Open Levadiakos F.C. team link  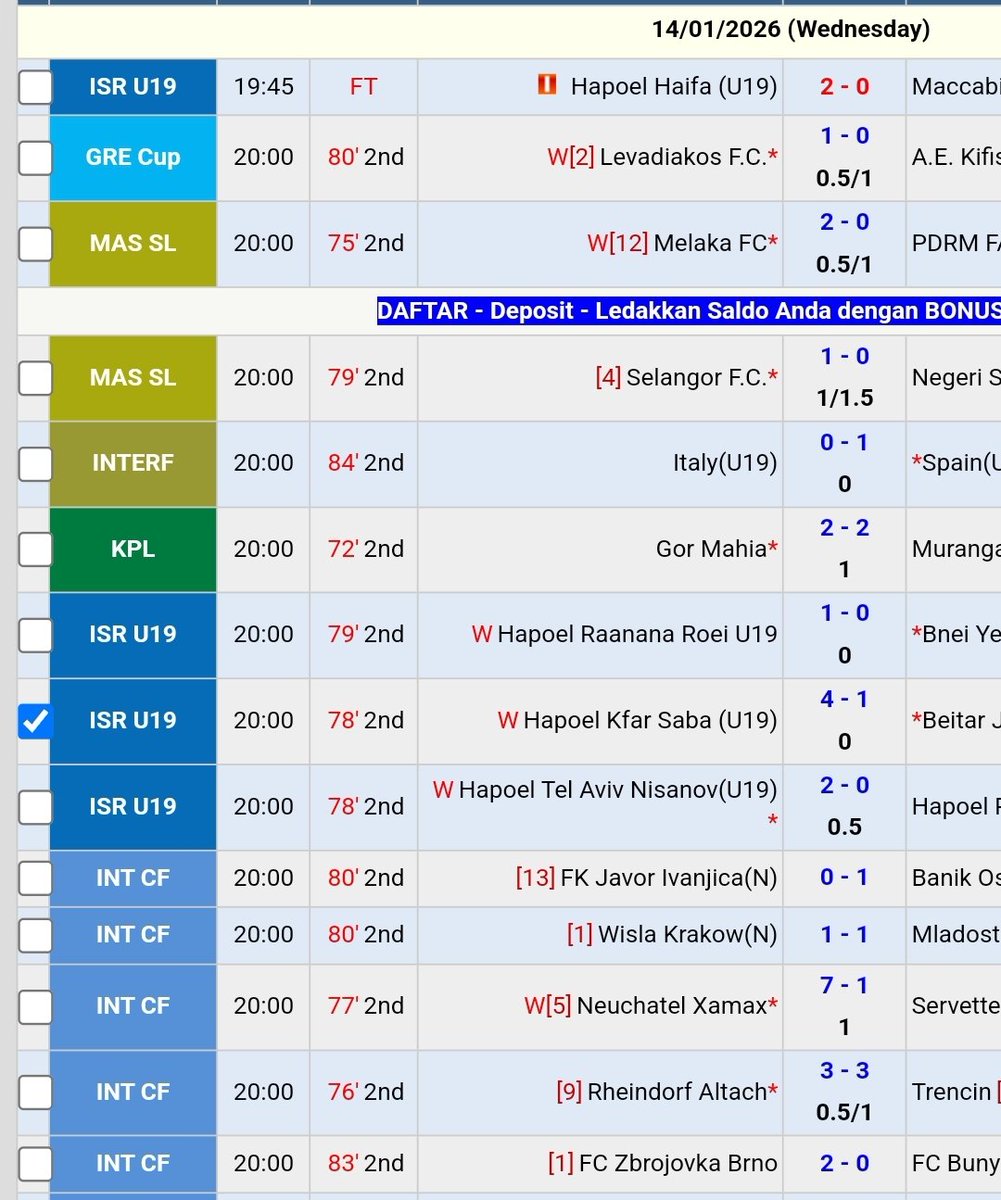pyautogui.click(x=683, y=157)
